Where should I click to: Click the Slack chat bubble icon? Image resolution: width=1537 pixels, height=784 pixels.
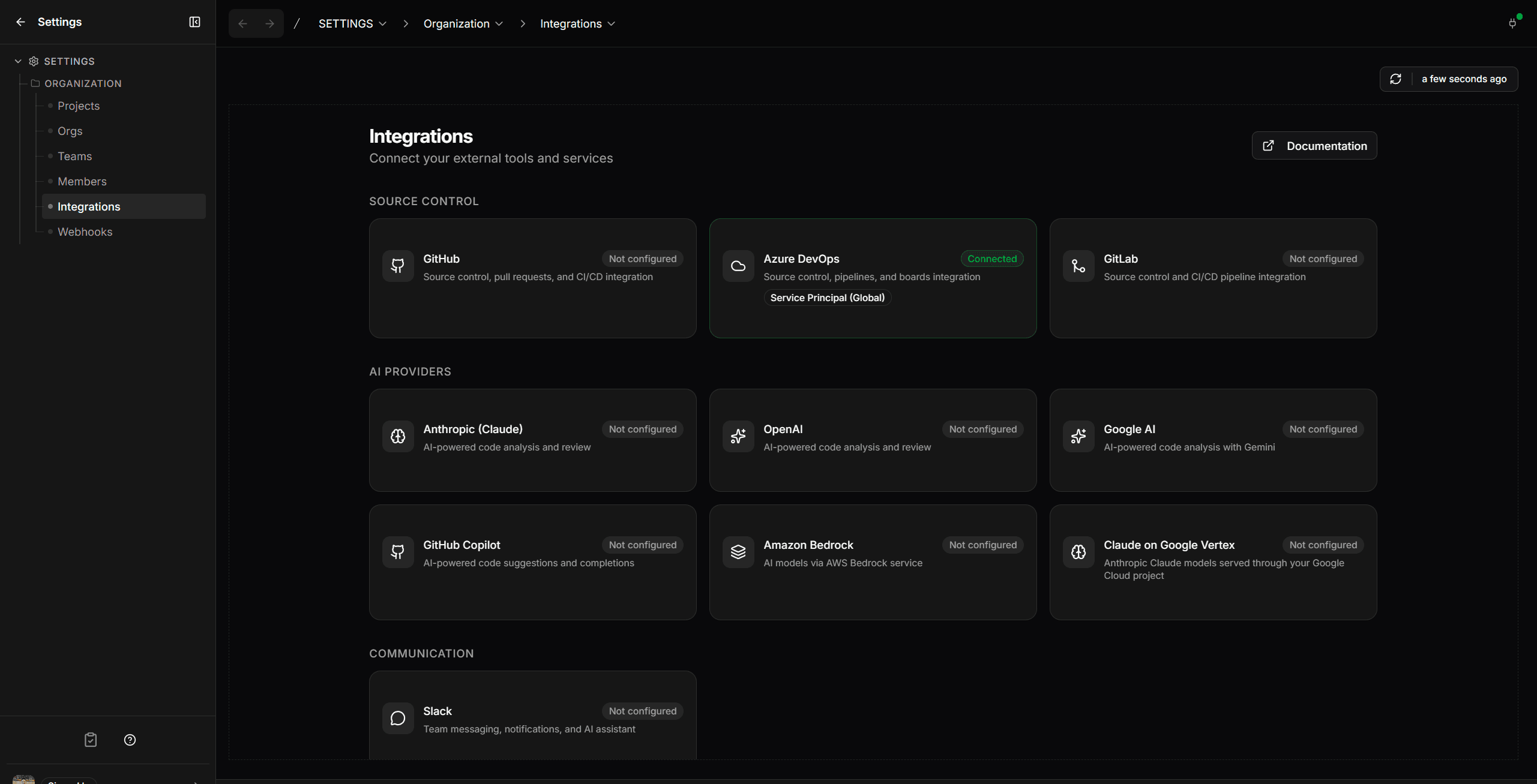click(398, 718)
